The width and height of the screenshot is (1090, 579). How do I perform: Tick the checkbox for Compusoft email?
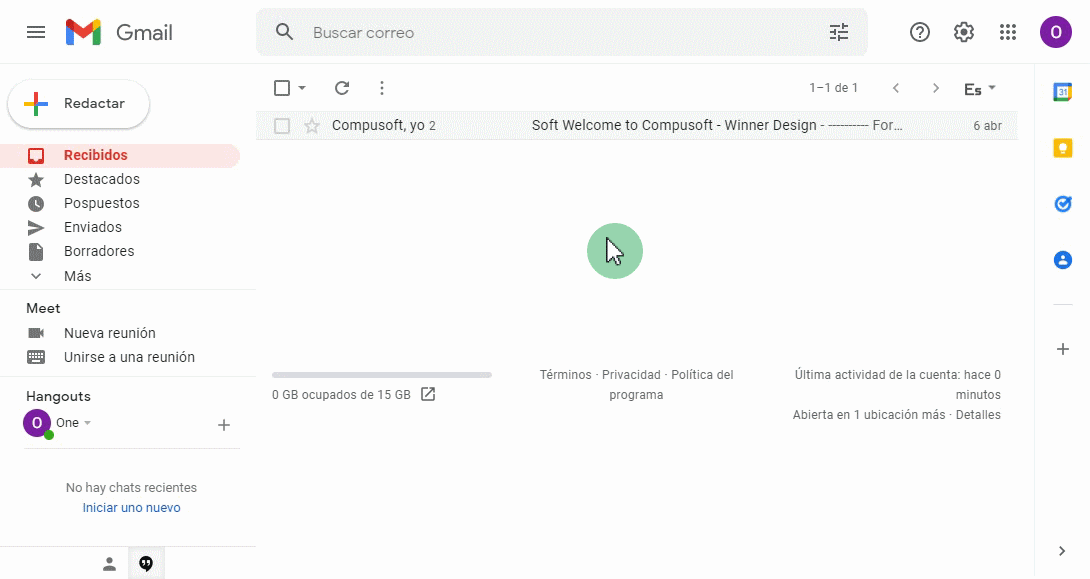coord(282,126)
